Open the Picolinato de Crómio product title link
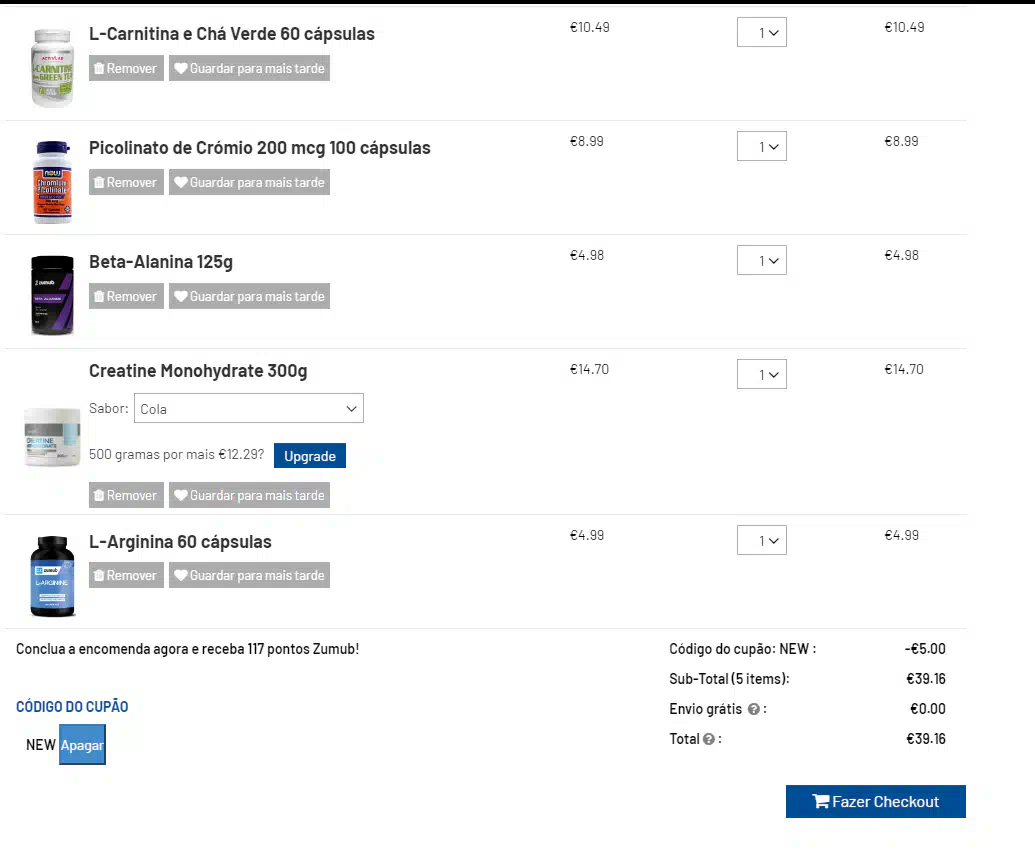1035x850 pixels. (x=259, y=148)
